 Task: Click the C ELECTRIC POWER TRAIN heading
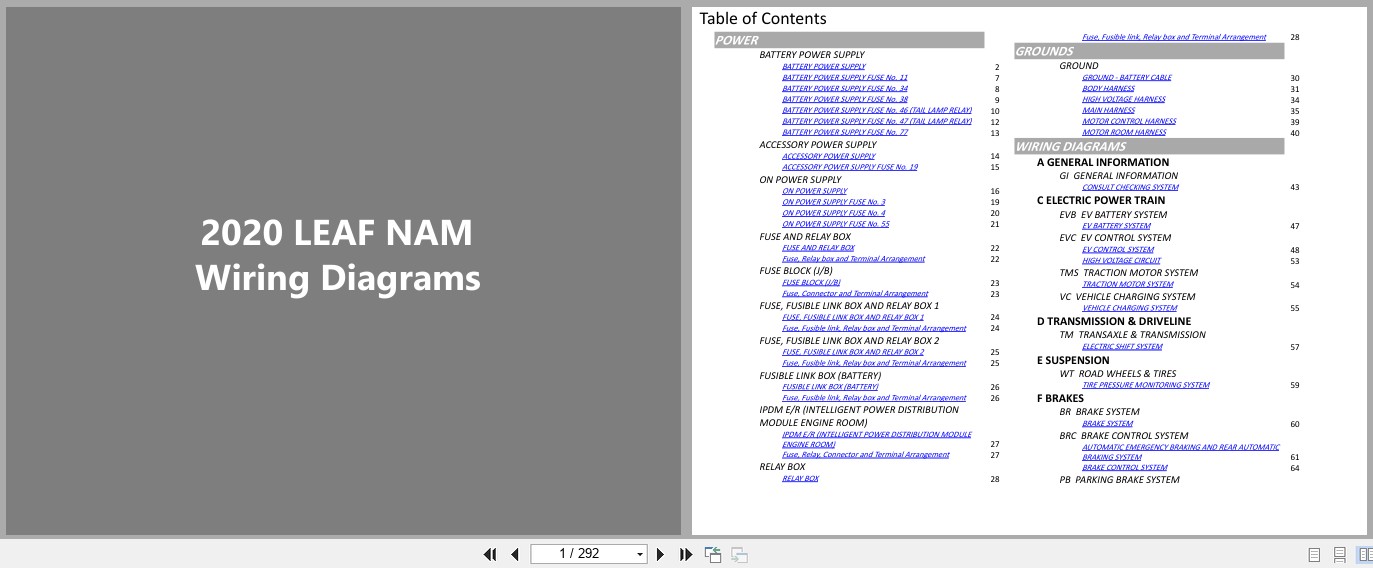pyautogui.click(x=1100, y=201)
